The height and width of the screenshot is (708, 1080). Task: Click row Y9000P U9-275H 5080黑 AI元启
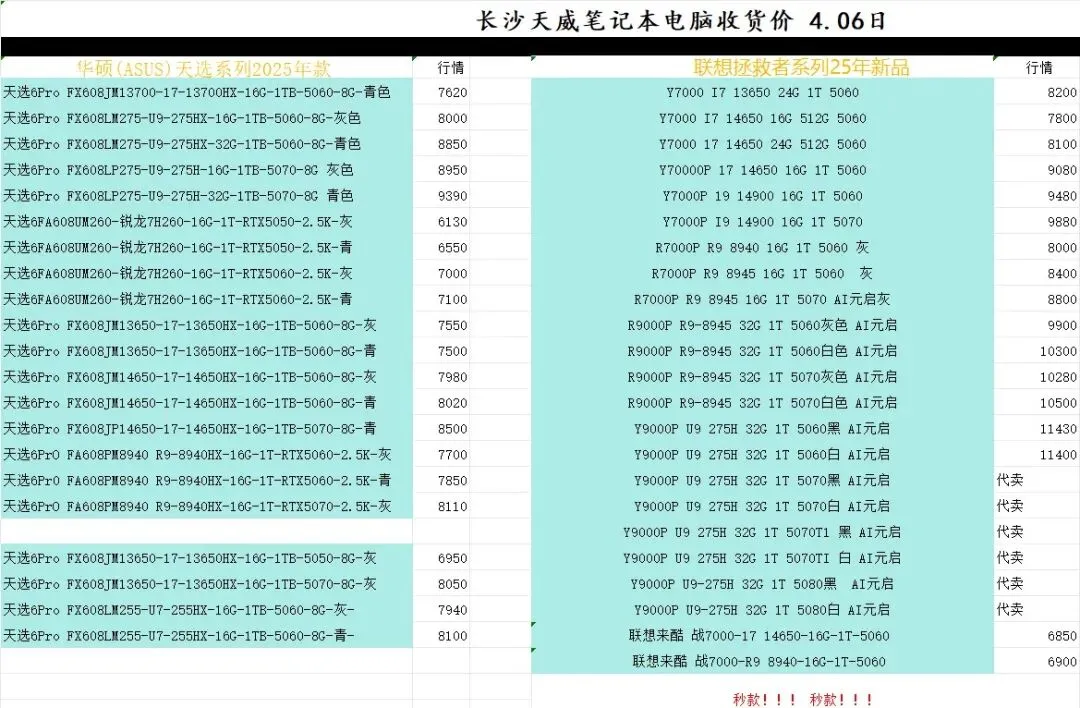(x=762, y=584)
